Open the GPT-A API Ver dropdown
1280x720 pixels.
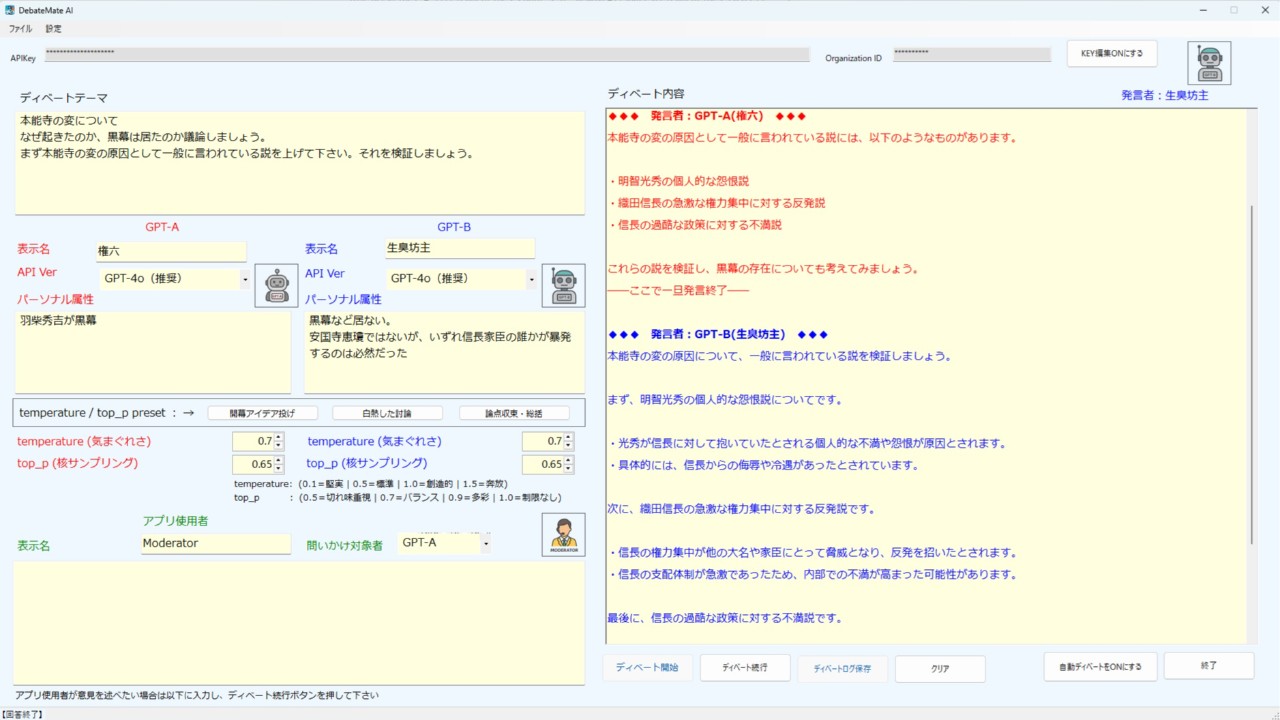(244, 279)
